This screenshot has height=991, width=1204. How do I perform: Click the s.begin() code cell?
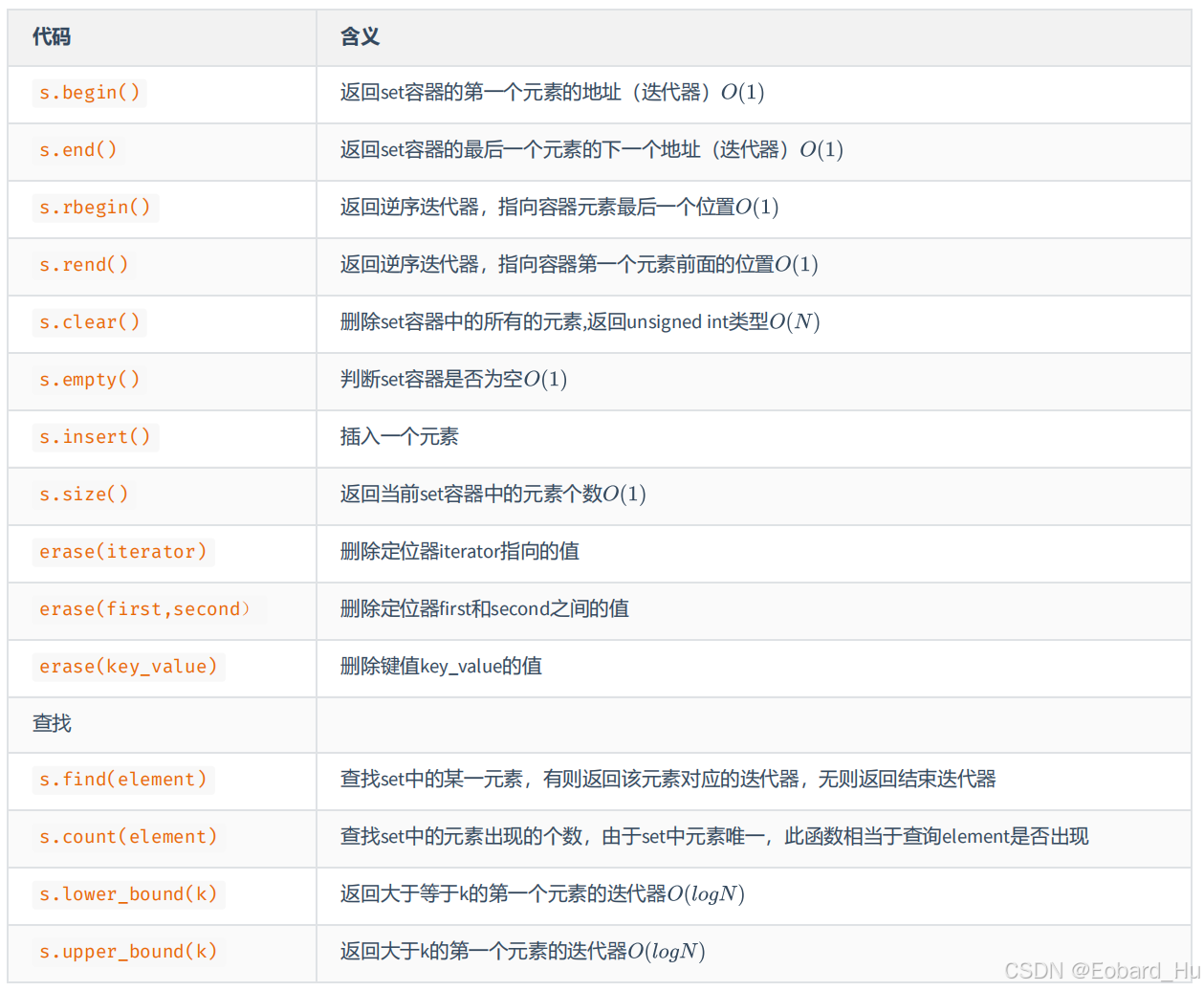(x=89, y=93)
